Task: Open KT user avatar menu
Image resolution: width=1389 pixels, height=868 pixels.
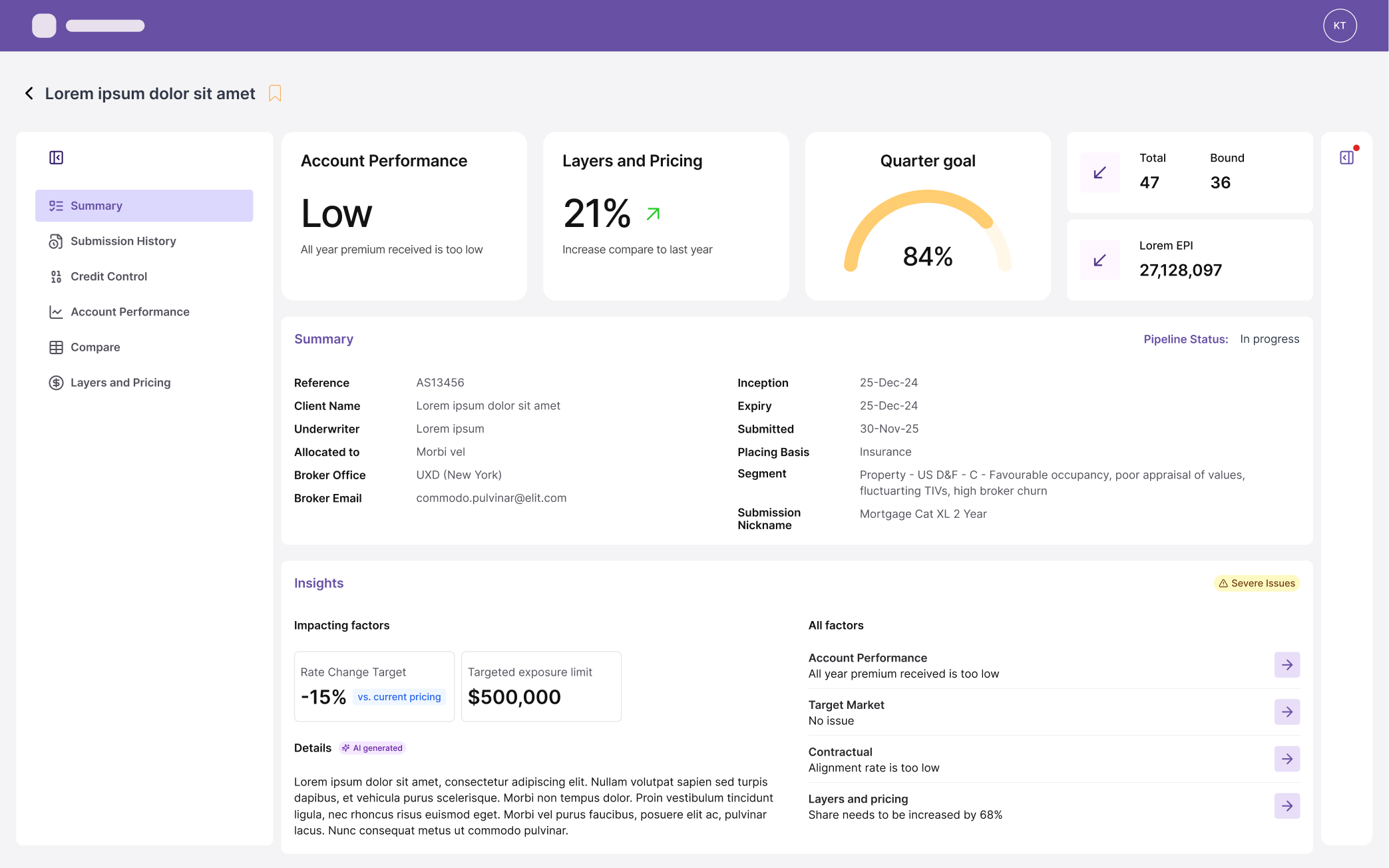Action: [x=1339, y=26]
